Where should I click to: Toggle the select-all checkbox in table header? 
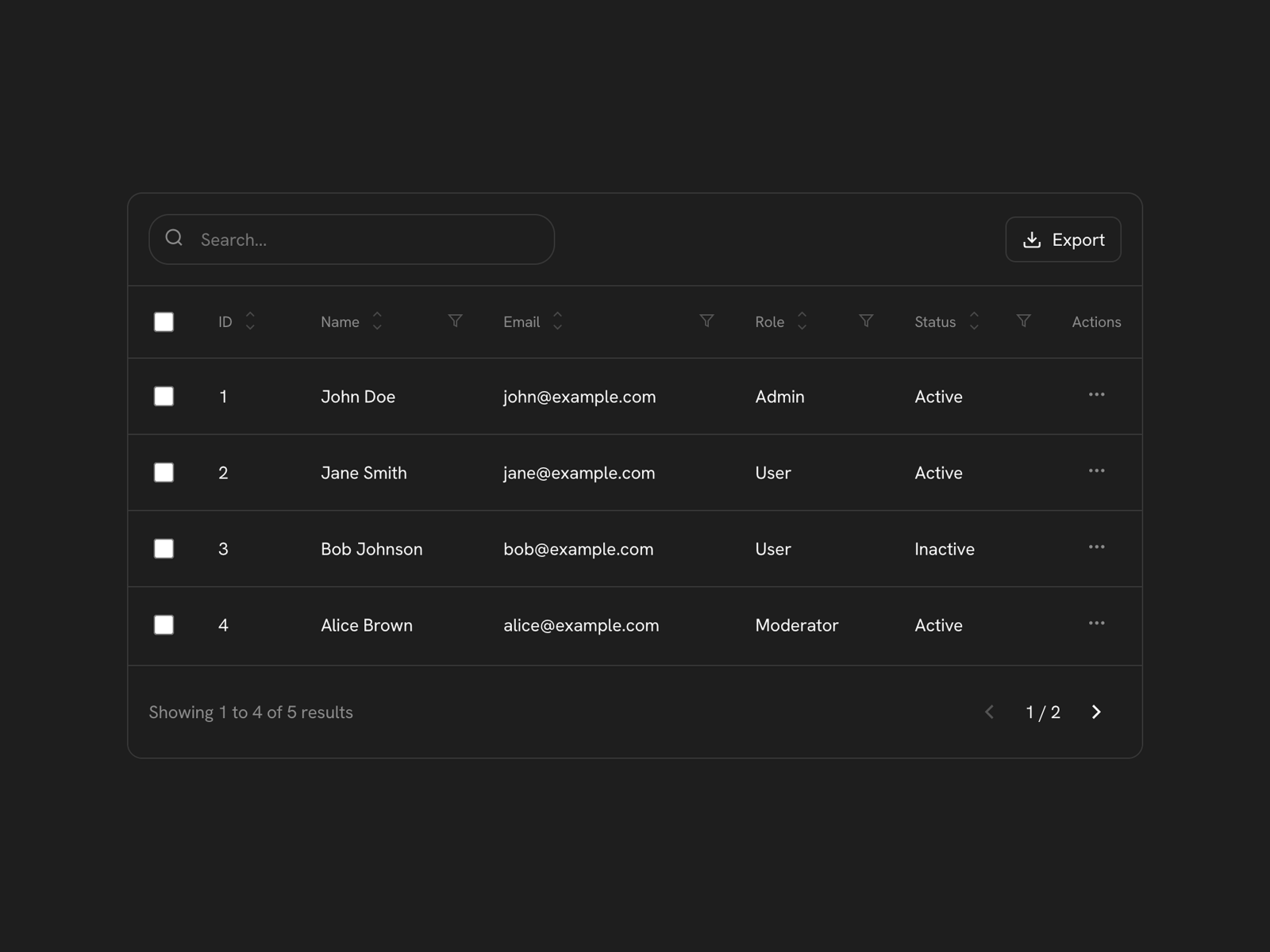click(164, 321)
